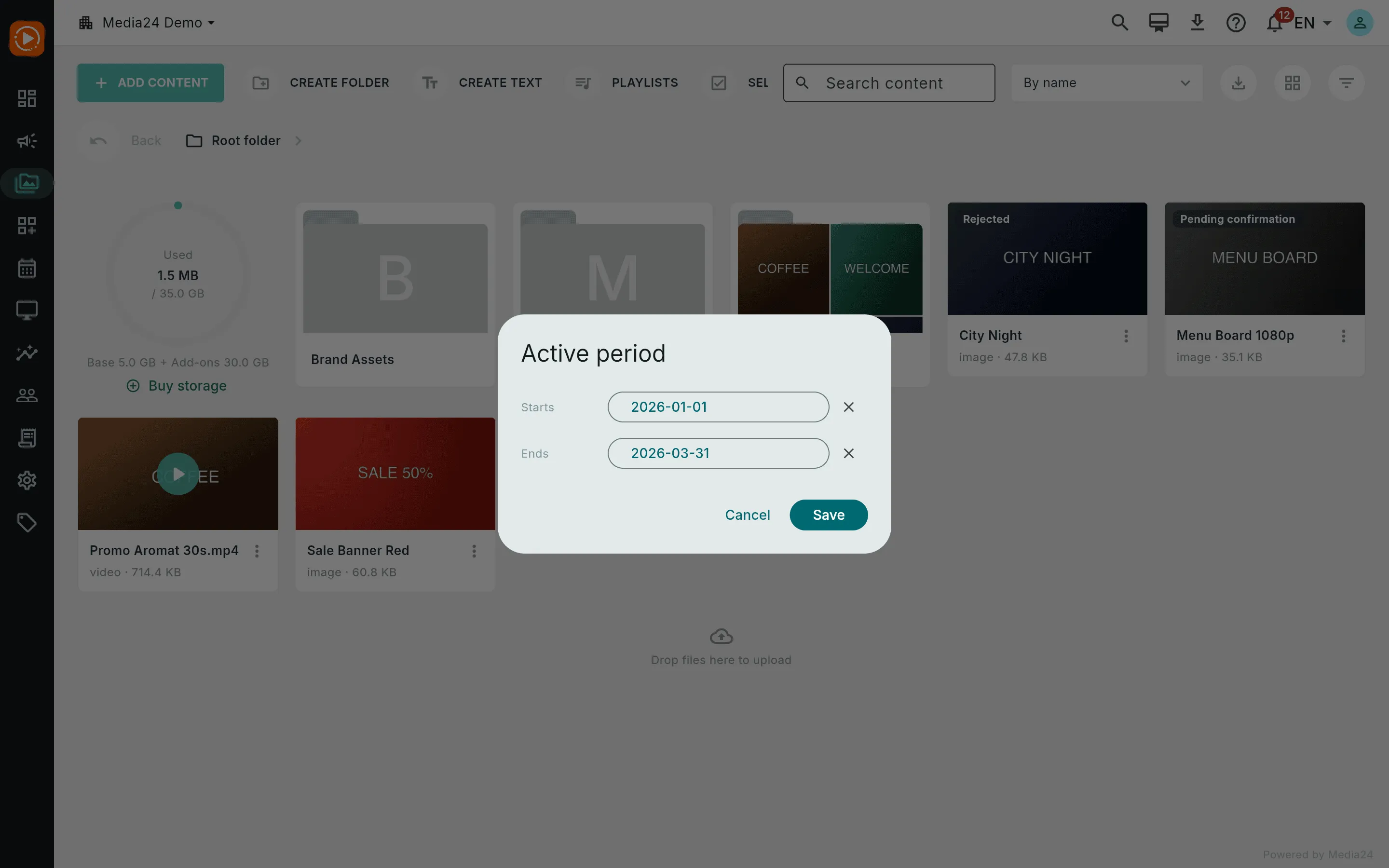Open Sale Banner Red three-dot menu
The height and width of the screenshot is (868, 1389).
(474, 551)
